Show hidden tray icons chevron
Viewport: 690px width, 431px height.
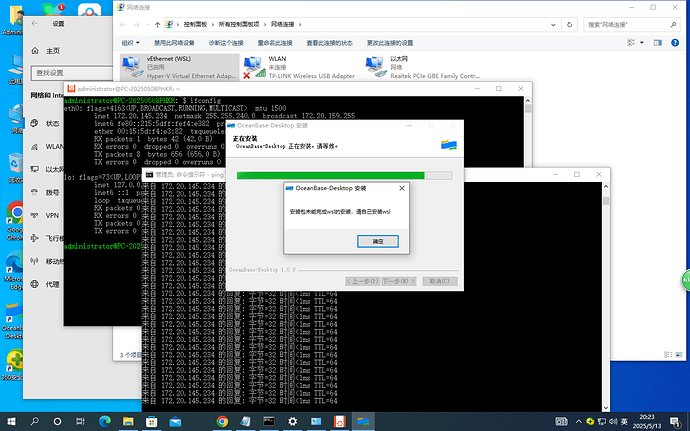pyautogui.click(x=578, y=422)
